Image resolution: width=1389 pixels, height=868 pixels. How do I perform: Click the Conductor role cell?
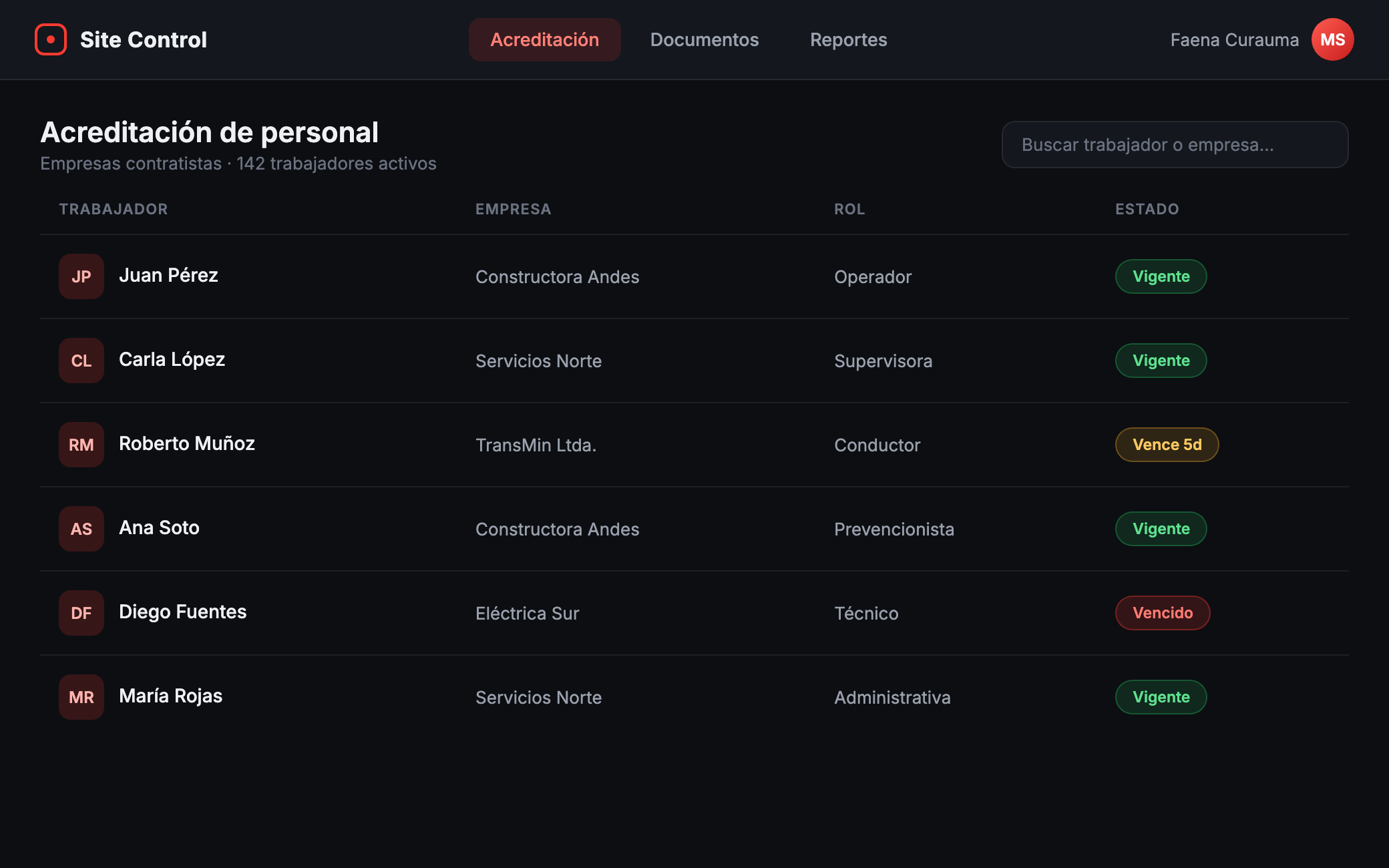pyautogui.click(x=877, y=445)
